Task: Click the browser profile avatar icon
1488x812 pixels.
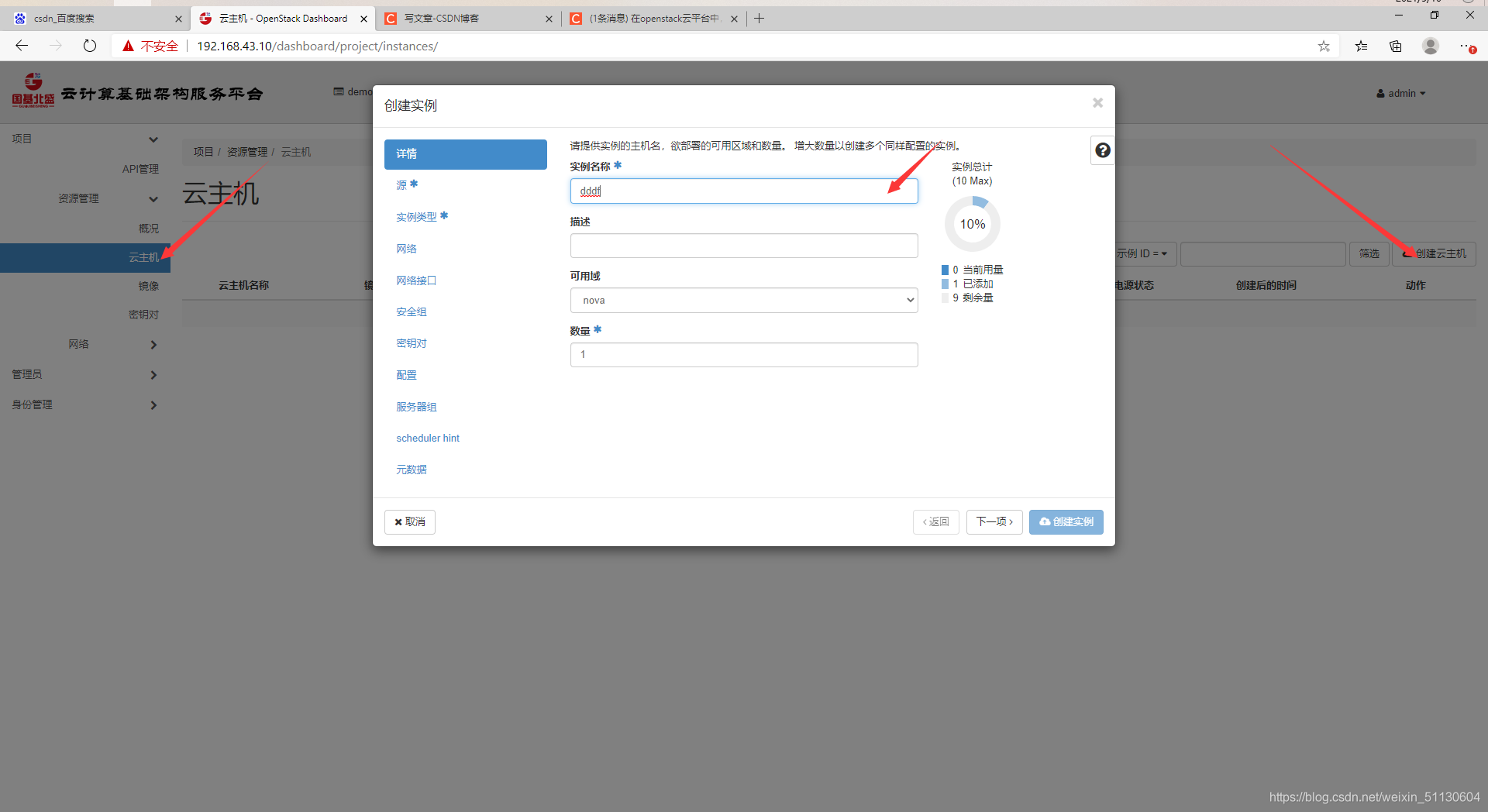Action: coord(1431,46)
